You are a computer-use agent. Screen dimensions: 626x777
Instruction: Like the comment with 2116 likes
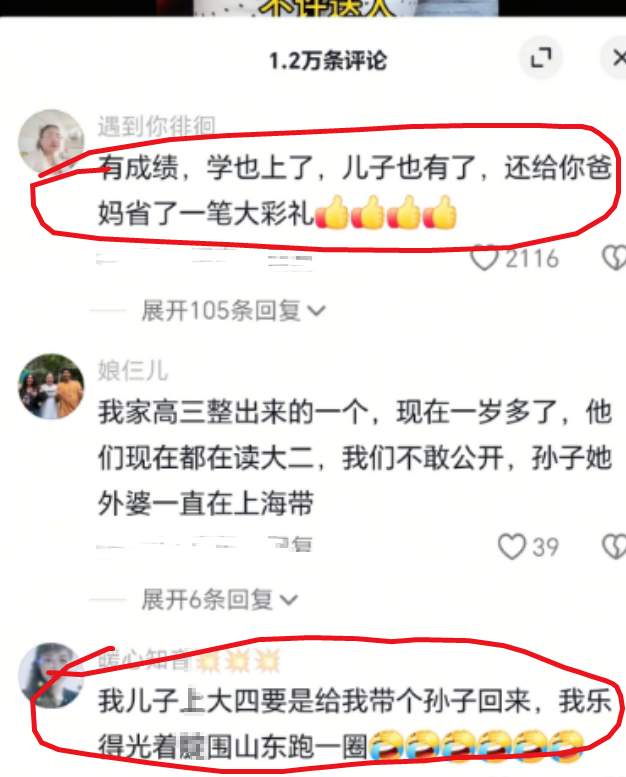(x=484, y=258)
